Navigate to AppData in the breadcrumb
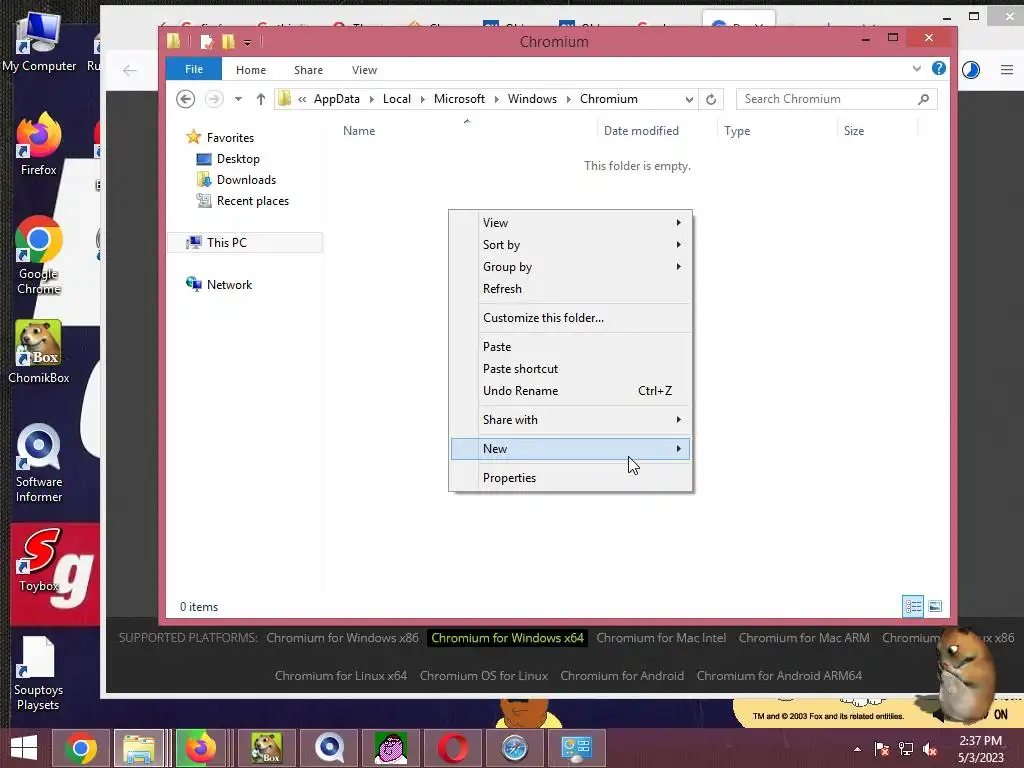Viewport: 1024px width, 768px height. point(336,99)
